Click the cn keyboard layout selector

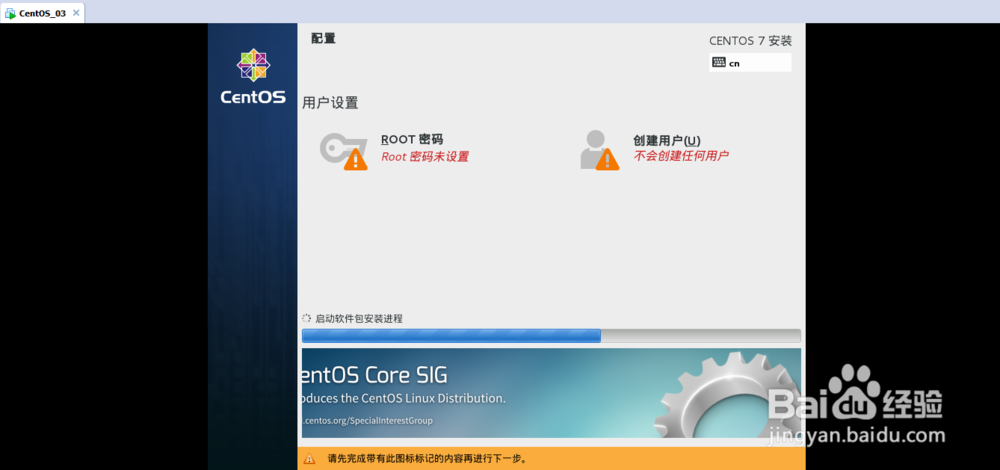[x=750, y=62]
